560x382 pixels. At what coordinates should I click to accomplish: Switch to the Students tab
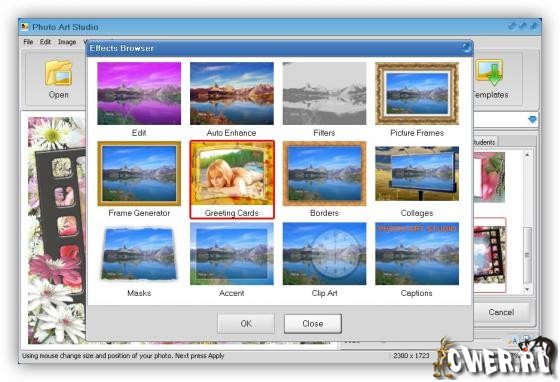pos(484,142)
